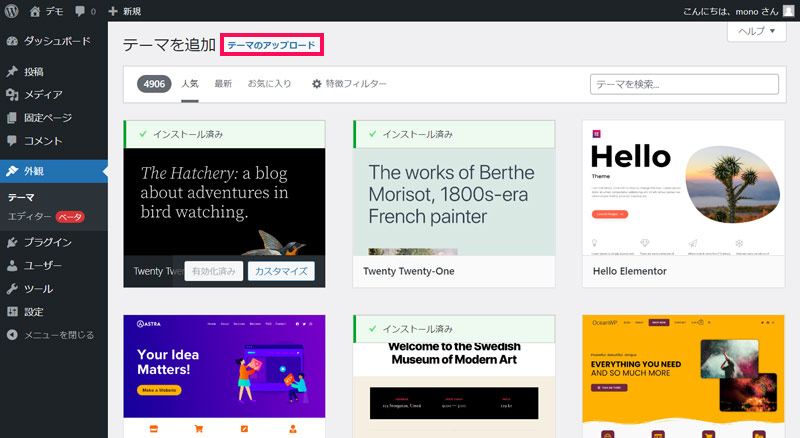Open Swedish Museum of Modern Art theme preview
This screenshot has width=800, height=438.
[454, 391]
